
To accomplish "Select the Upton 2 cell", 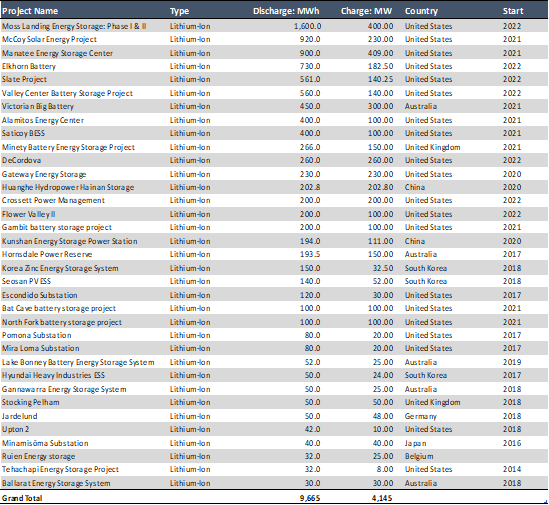I will [x=15, y=429].
